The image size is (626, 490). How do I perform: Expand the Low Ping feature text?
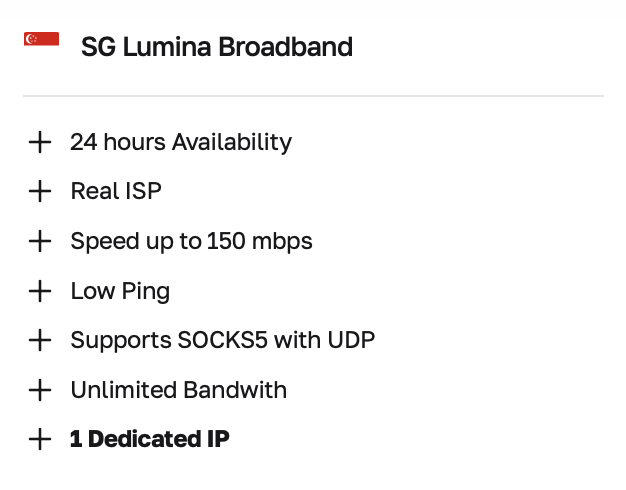point(120,291)
